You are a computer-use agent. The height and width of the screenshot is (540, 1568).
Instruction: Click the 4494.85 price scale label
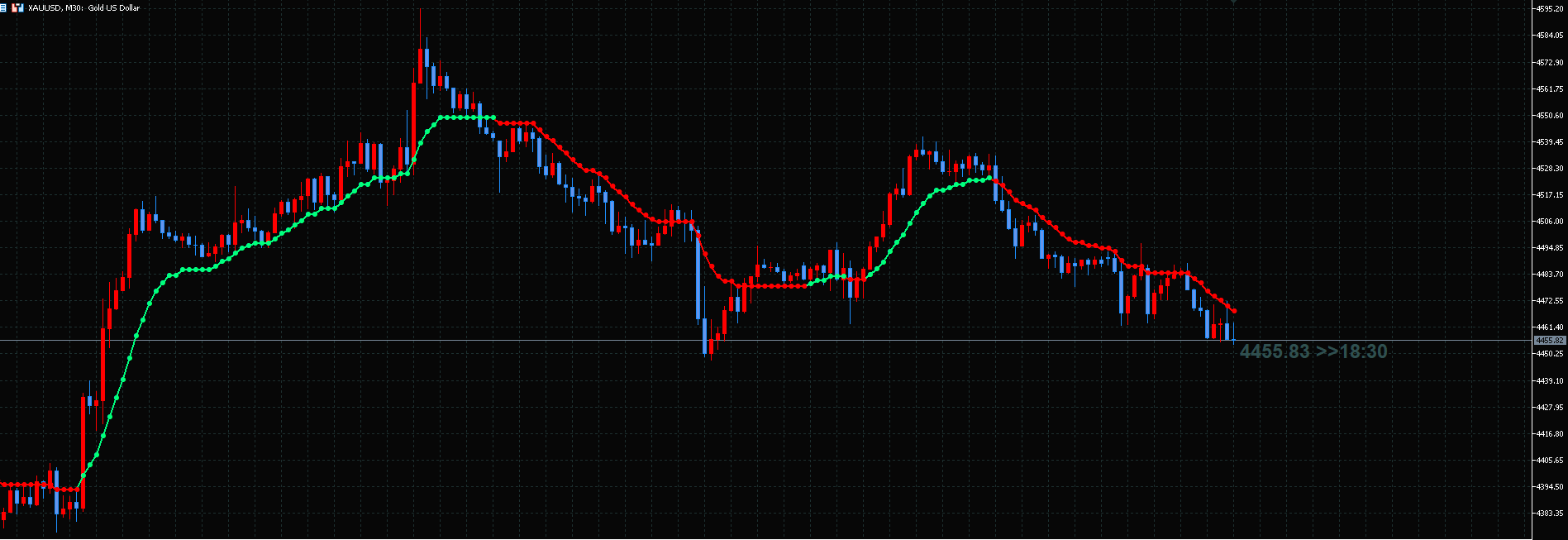click(1550, 248)
